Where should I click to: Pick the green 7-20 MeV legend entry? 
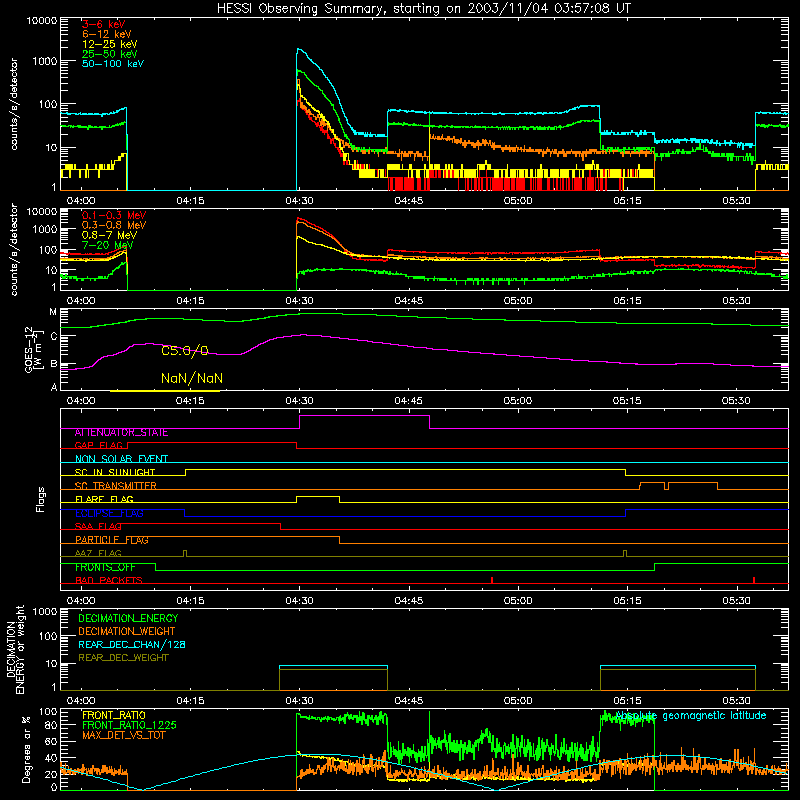tap(108, 245)
